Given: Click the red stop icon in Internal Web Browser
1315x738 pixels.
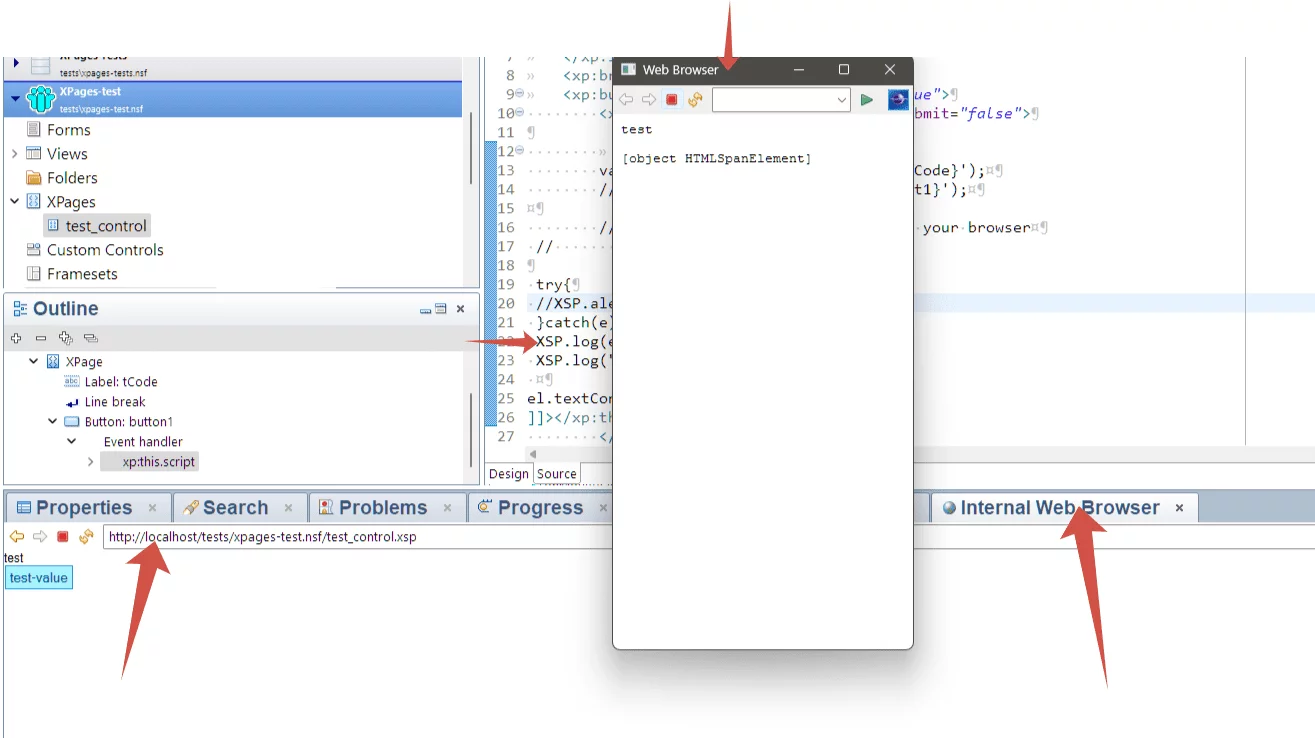Looking at the screenshot, I should point(62,537).
